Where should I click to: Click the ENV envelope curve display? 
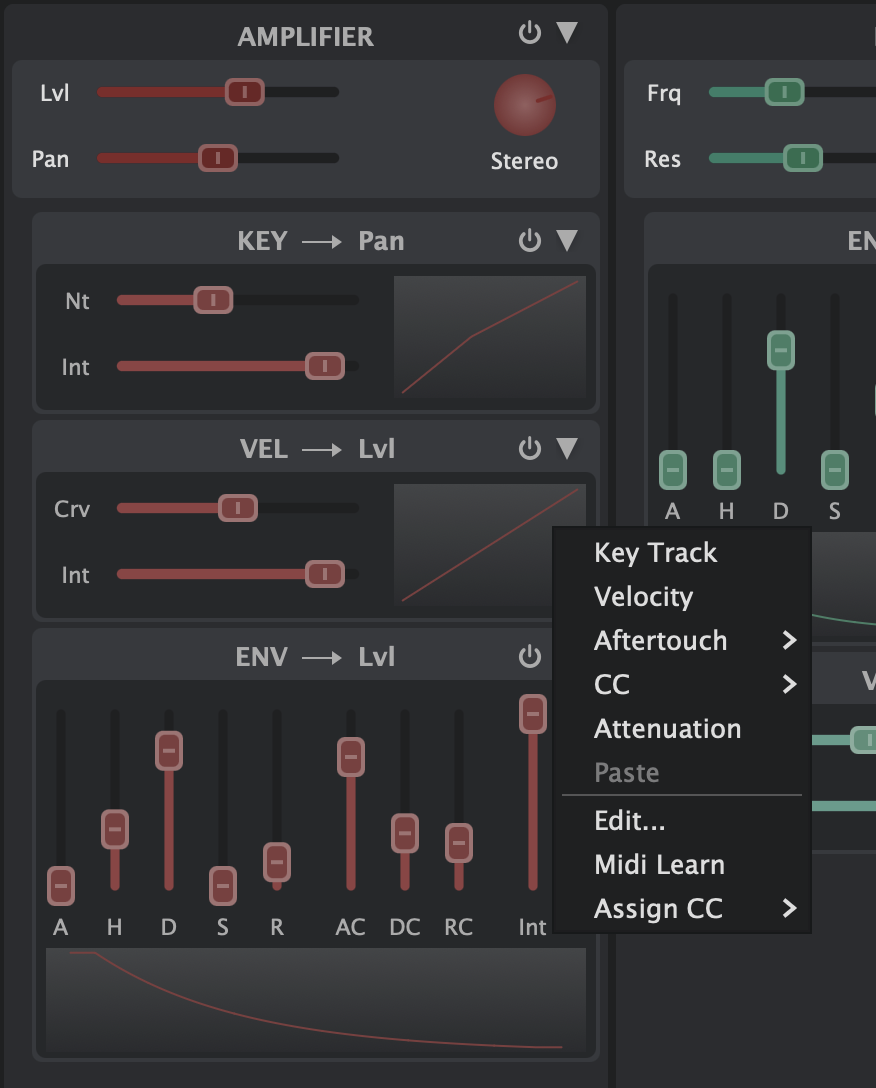point(316,1001)
